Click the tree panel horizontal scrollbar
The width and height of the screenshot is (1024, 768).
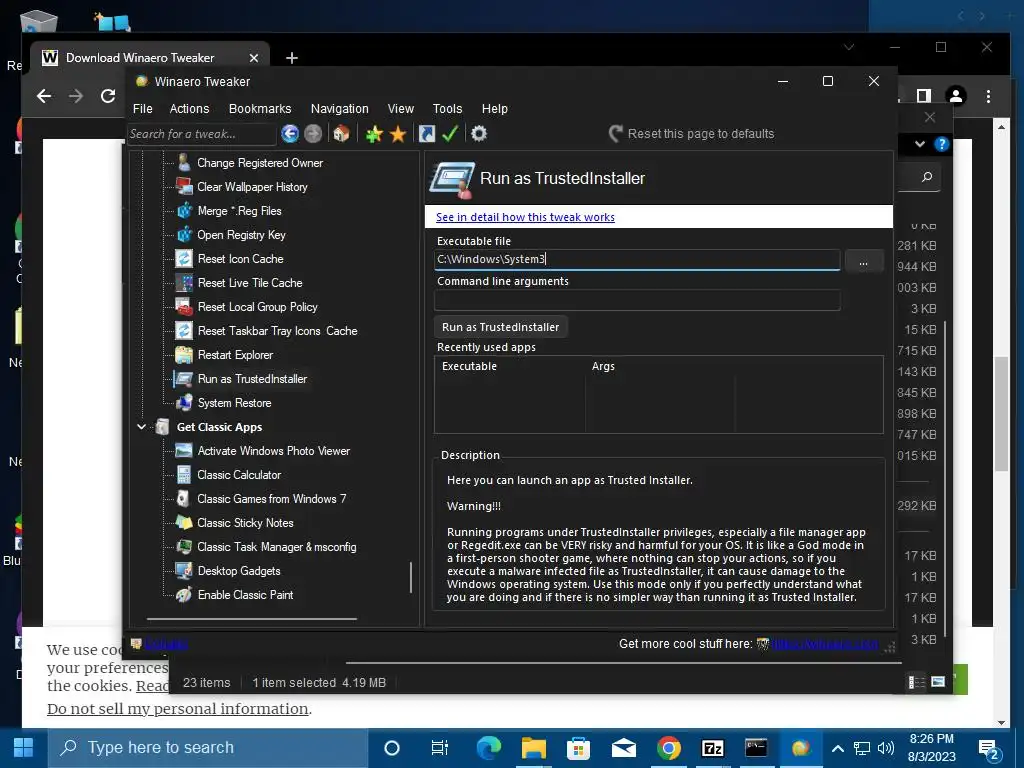point(252,618)
